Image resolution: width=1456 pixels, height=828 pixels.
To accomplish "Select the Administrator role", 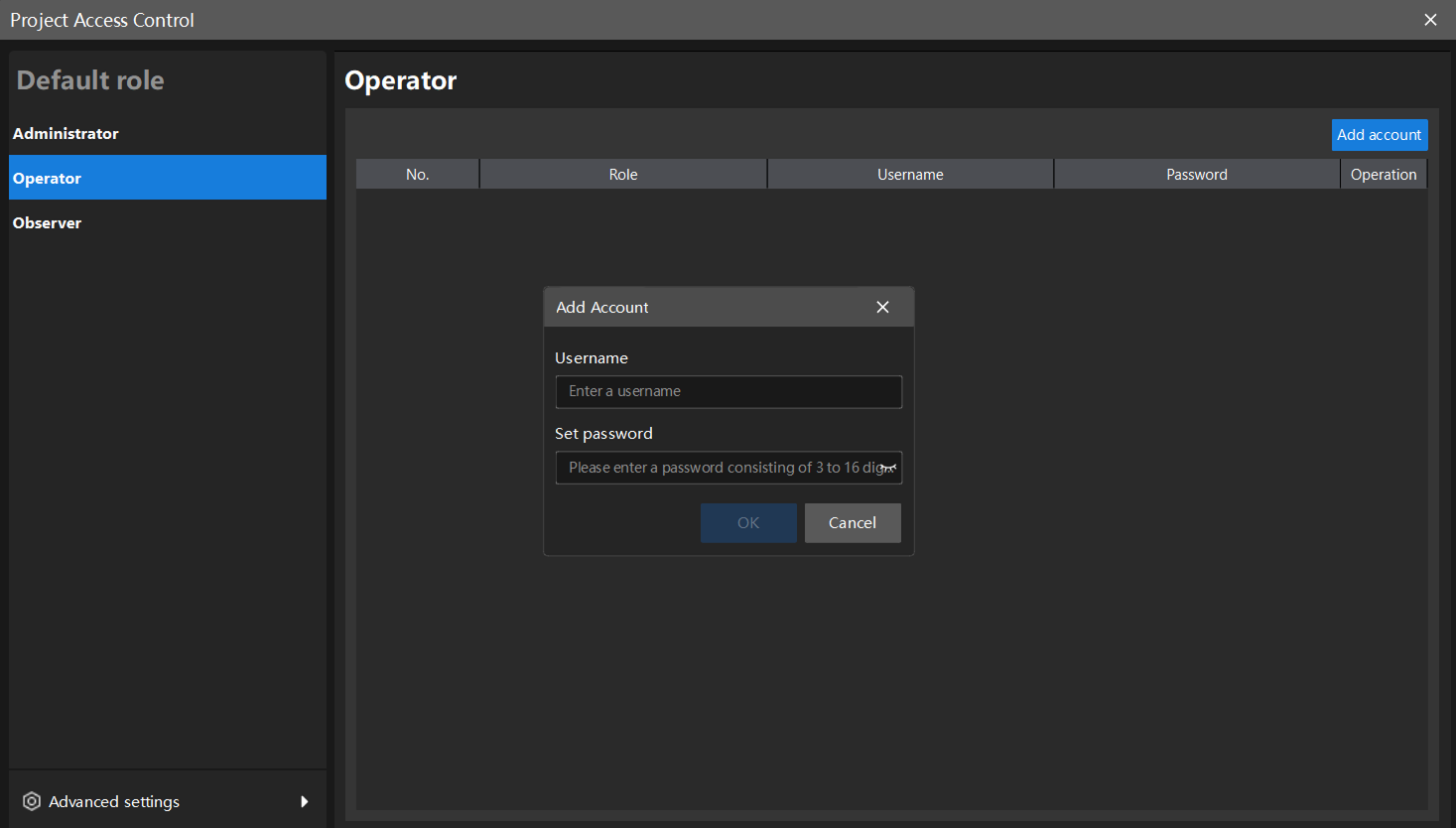I will click(65, 133).
